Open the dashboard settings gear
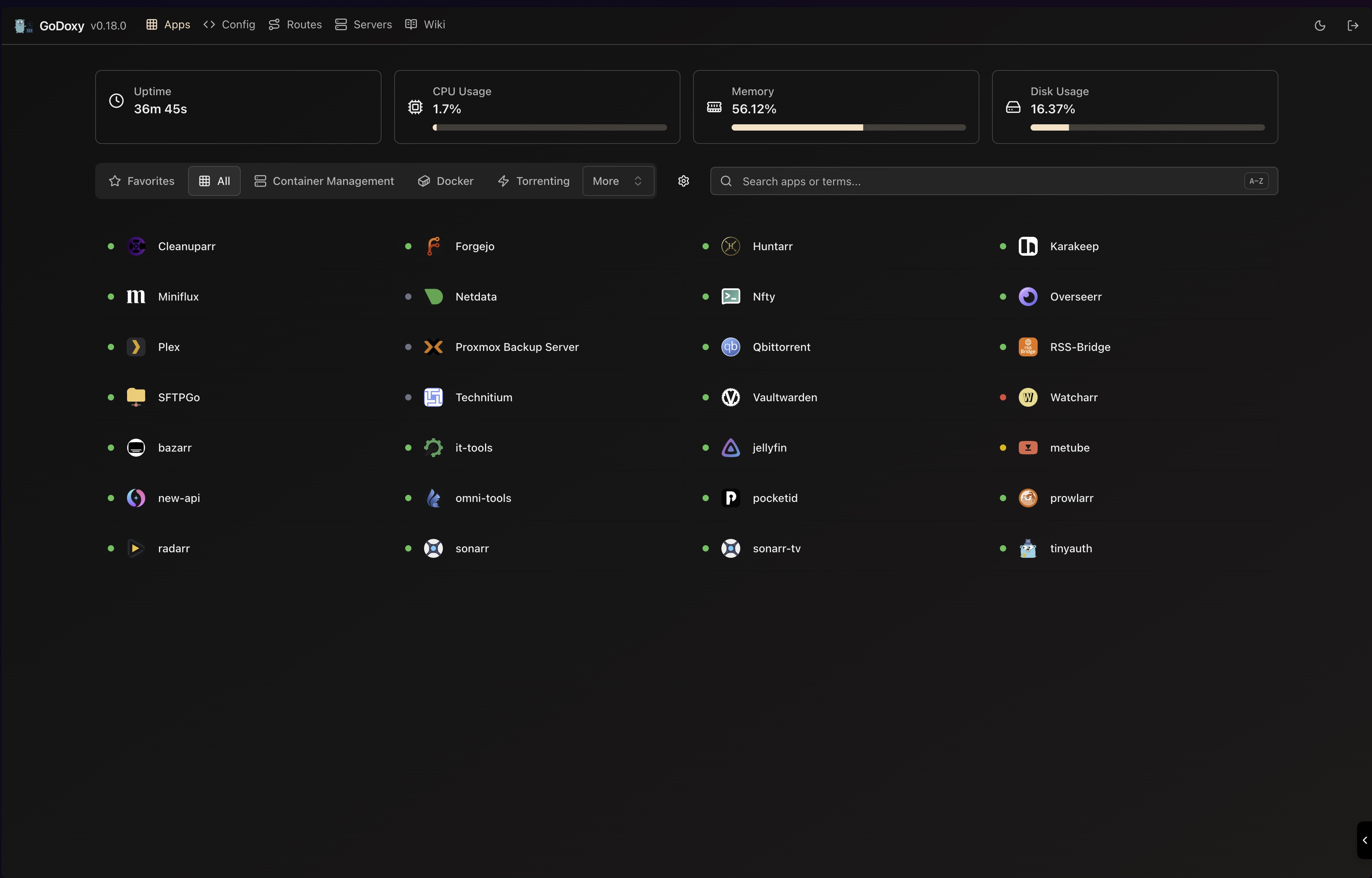This screenshot has height=878, width=1372. (683, 181)
